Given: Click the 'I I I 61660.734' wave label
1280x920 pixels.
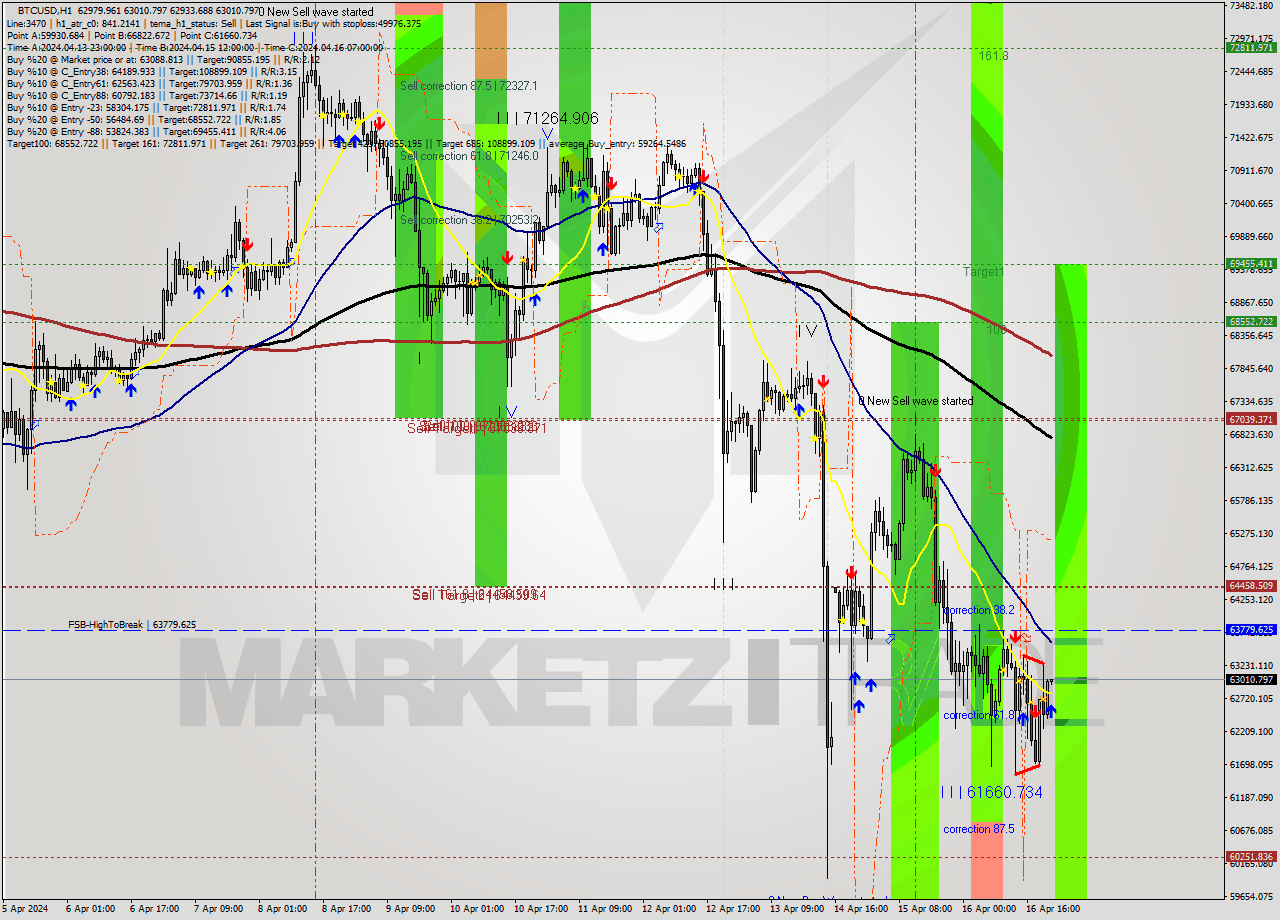Looking at the screenshot, I should tap(991, 792).
